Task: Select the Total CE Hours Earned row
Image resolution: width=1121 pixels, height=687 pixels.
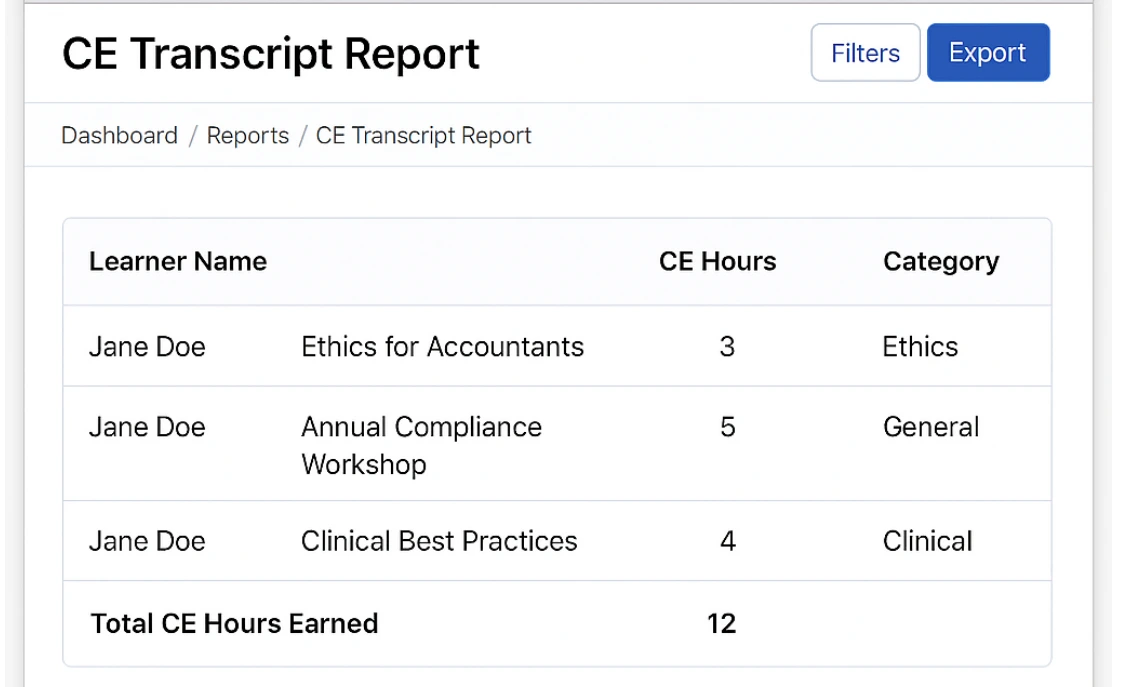Action: point(234,623)
